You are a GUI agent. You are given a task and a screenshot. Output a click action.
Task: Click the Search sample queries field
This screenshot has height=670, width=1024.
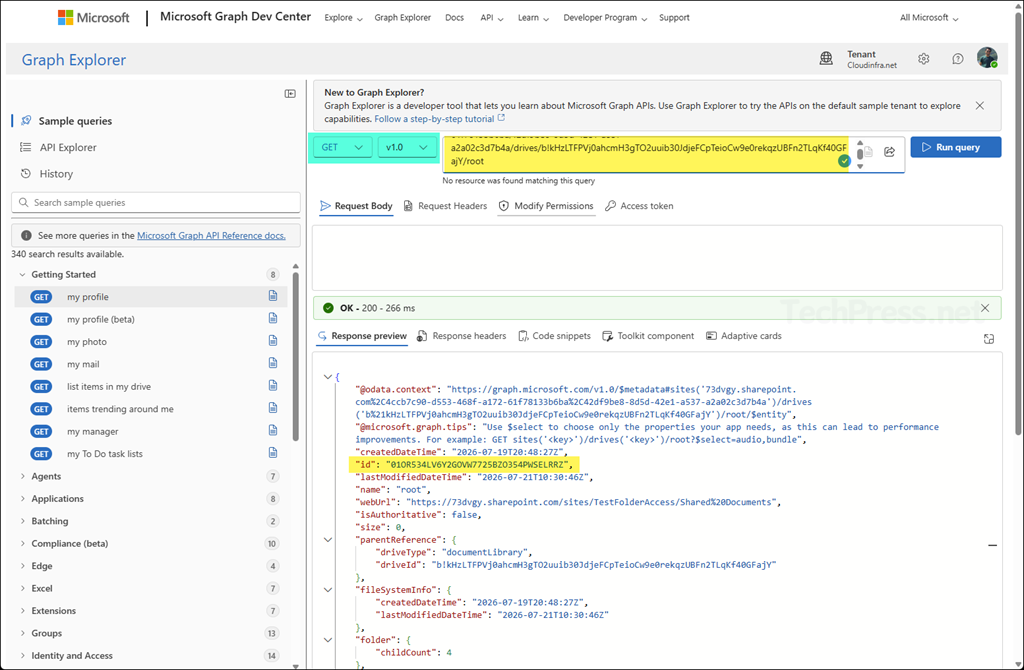[x=156, y=202]
